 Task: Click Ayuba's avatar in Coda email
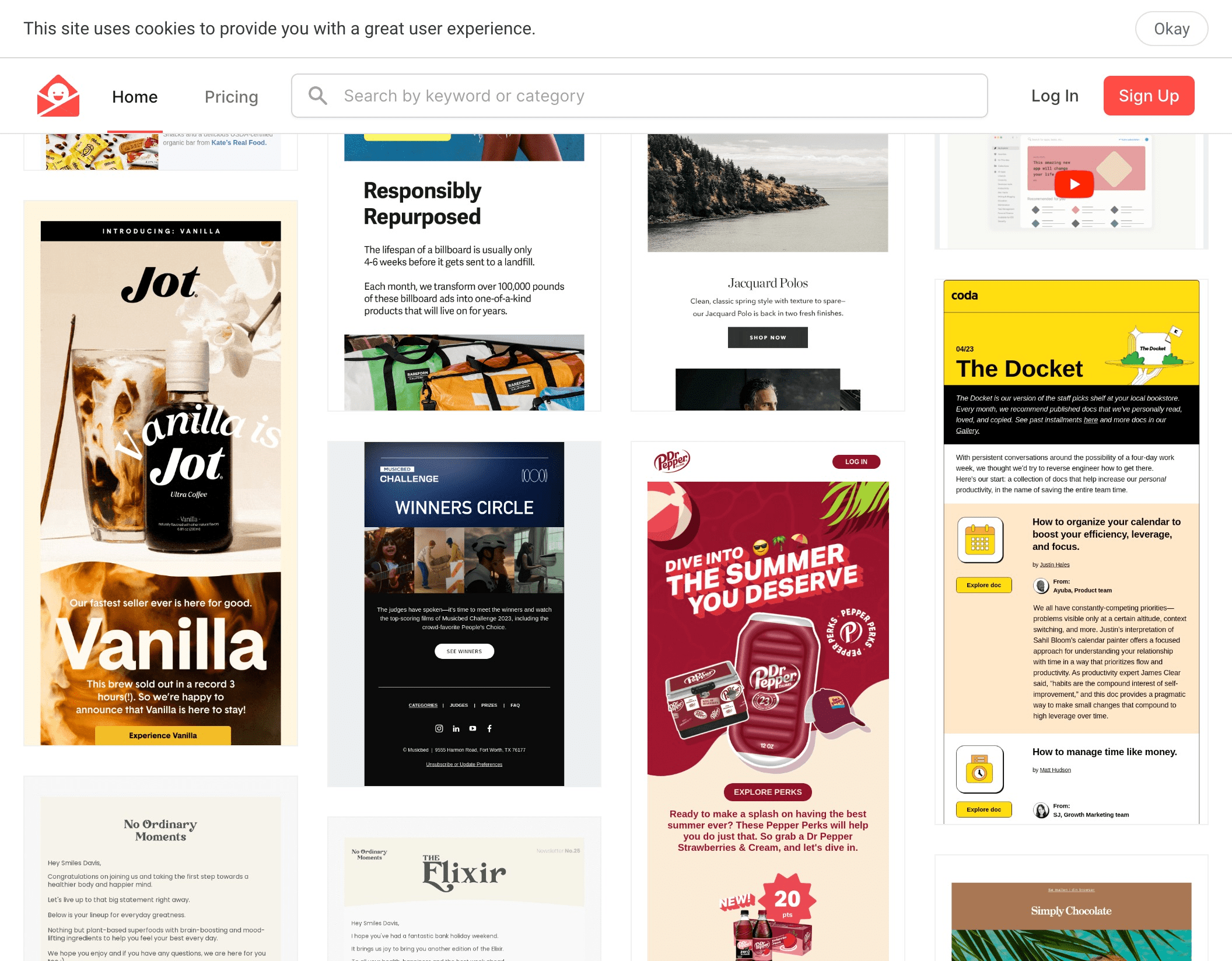click(x=1041, y=585)
